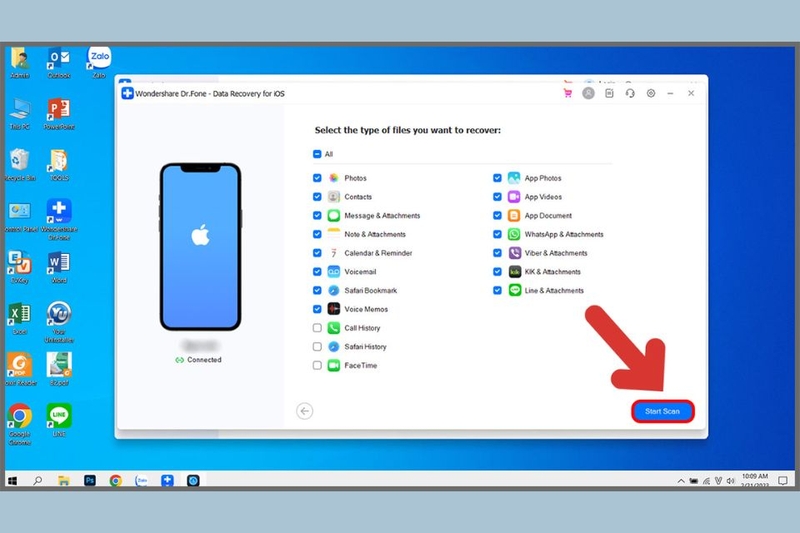Select the Word desktop shortcut
Screen dimensions: 800x533
[x=59, y=267]
